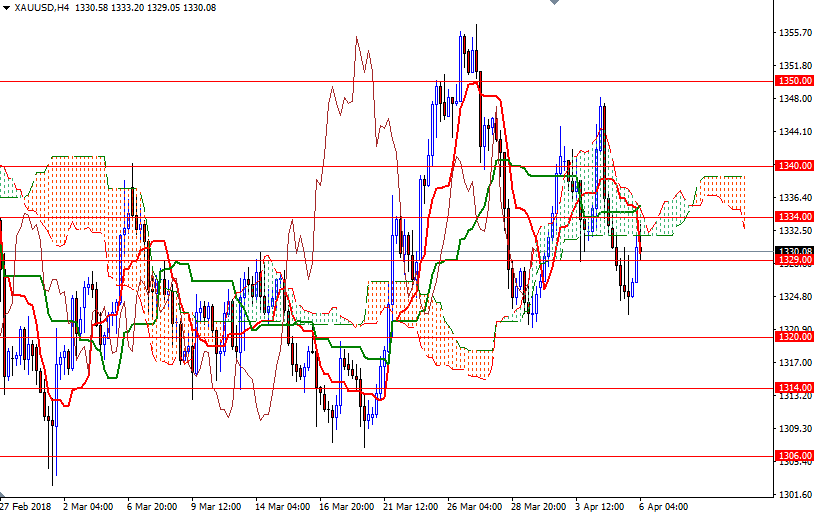Click the 28 Mar 20:00 time label

point(538,506)
